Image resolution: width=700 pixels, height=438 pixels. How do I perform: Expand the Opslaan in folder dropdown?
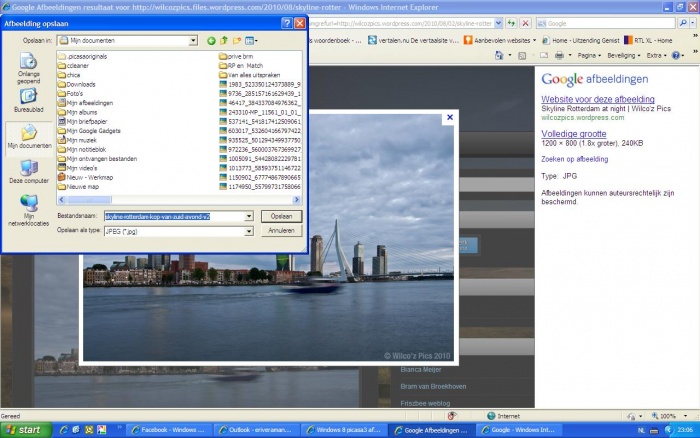coord(193,41)
